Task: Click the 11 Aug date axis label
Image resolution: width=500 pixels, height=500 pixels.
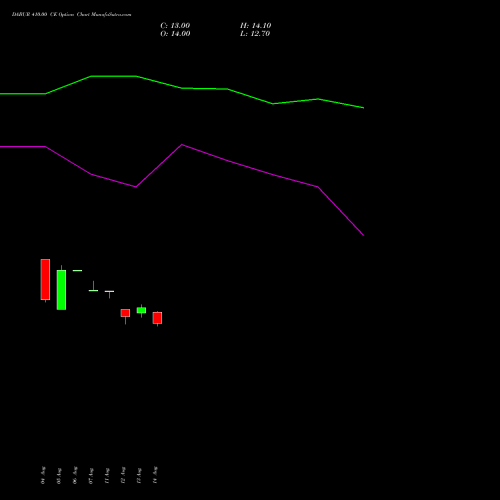Action: pyautogui.click(x=107, y=476)
